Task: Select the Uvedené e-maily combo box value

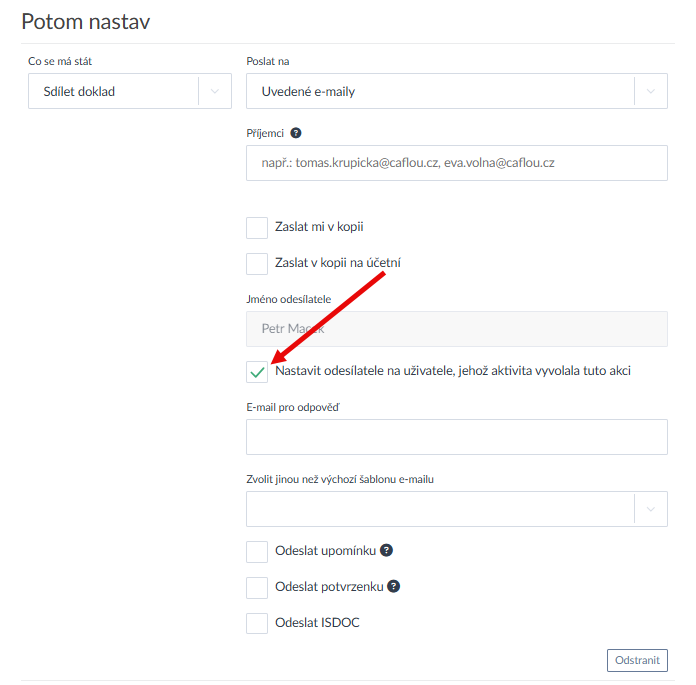Action: 440,92
